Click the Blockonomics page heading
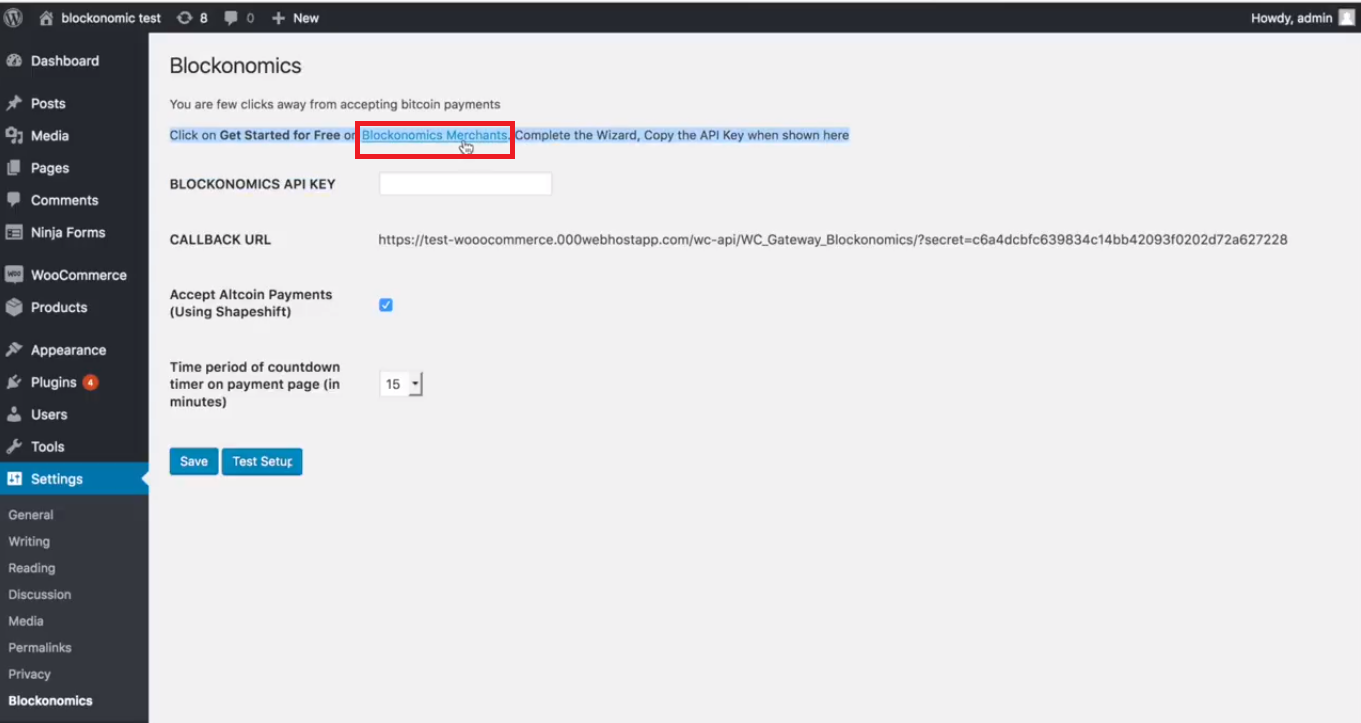The width and height of the screenshot is (1361, 723). click(x=236, y=66)
